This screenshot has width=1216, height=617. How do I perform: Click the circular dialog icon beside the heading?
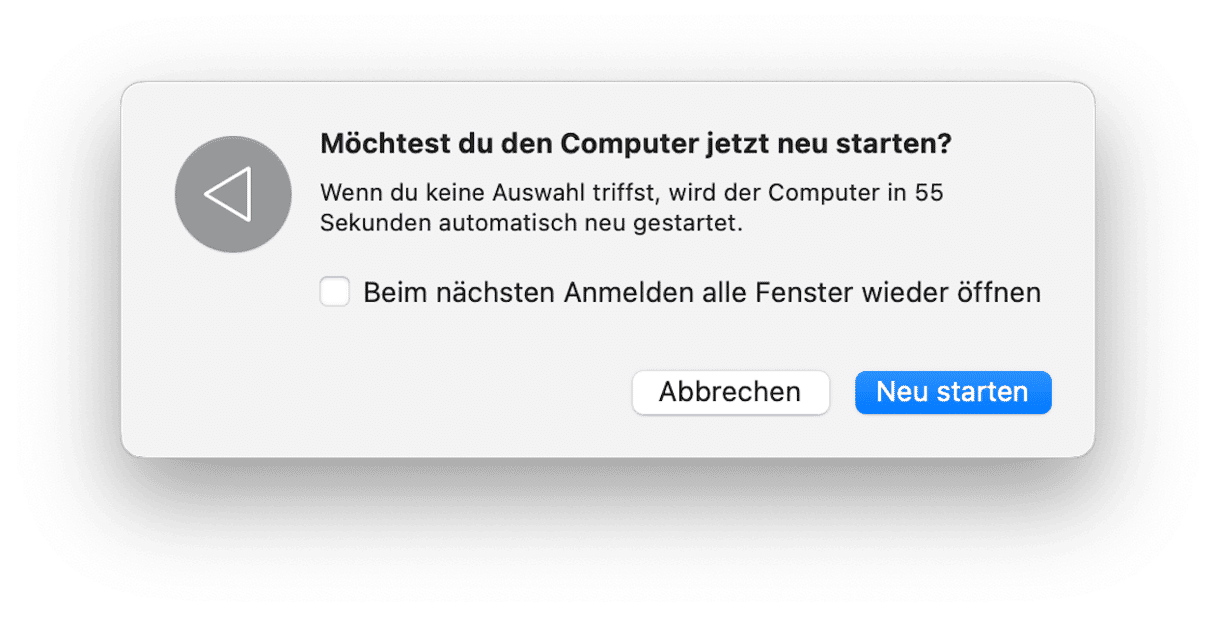click(x=232, y=194)
